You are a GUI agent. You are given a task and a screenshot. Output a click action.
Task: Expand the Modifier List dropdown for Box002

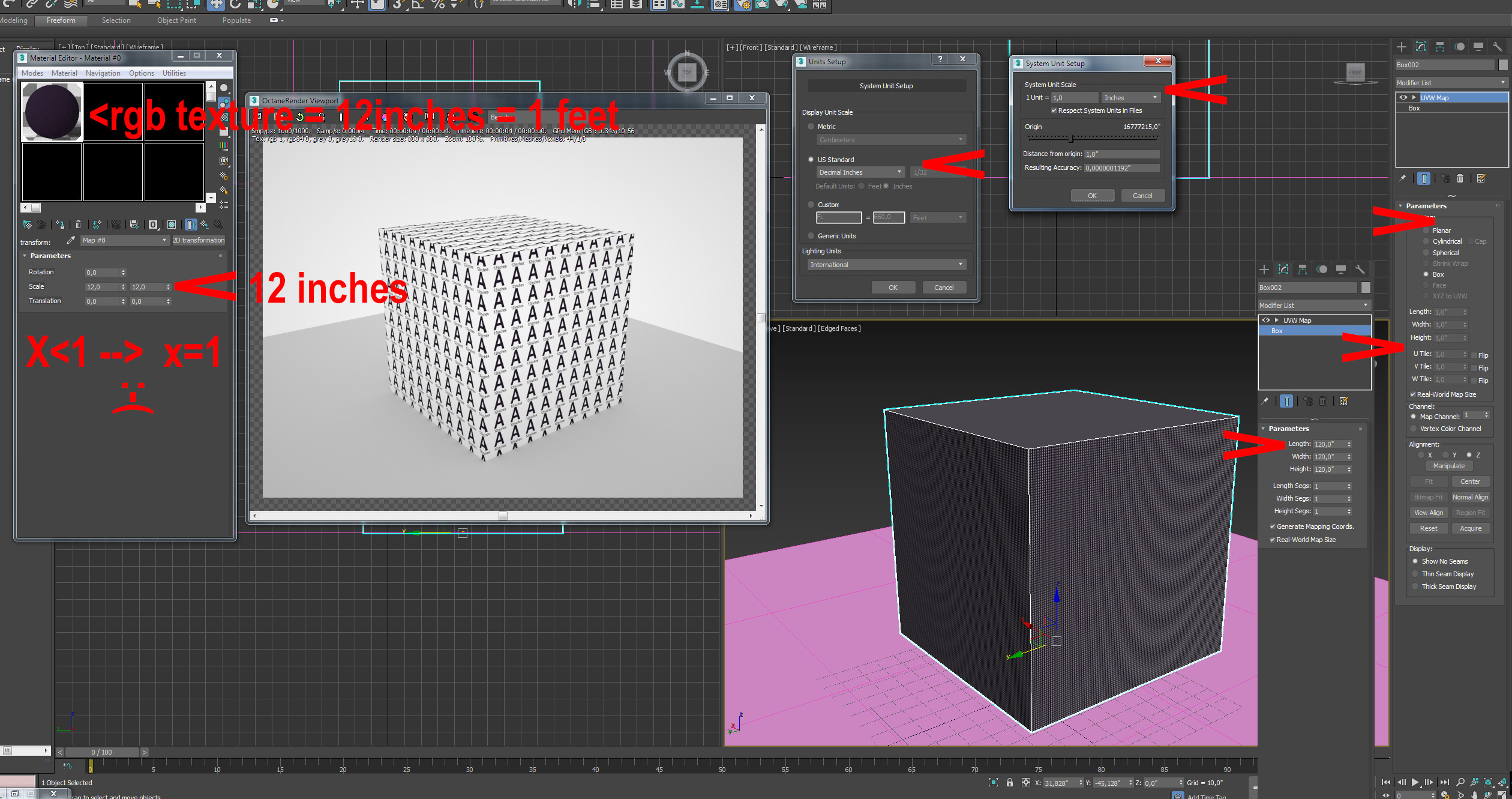[1451, 83]
